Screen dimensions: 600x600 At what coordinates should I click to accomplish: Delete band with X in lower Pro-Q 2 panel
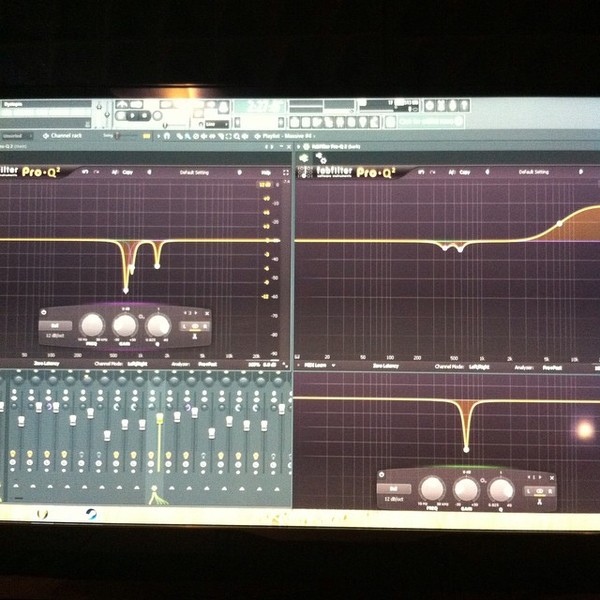pos(552,478)
